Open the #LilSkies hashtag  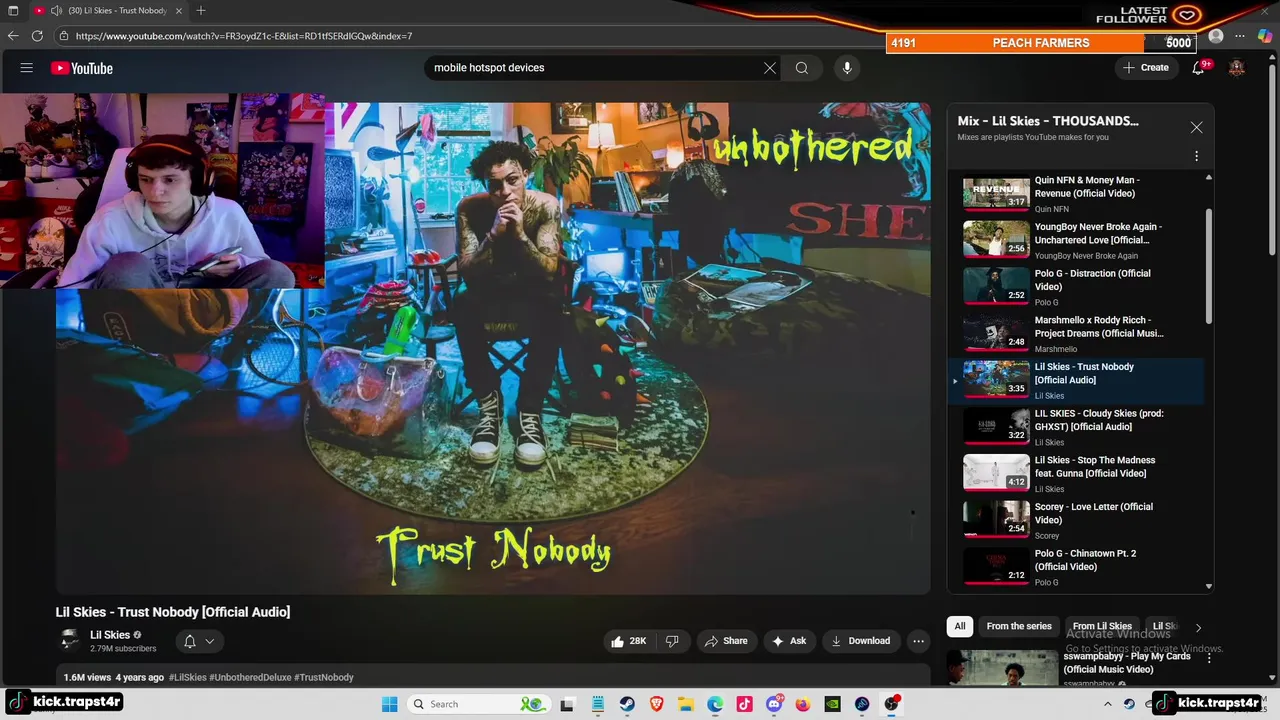187,677
